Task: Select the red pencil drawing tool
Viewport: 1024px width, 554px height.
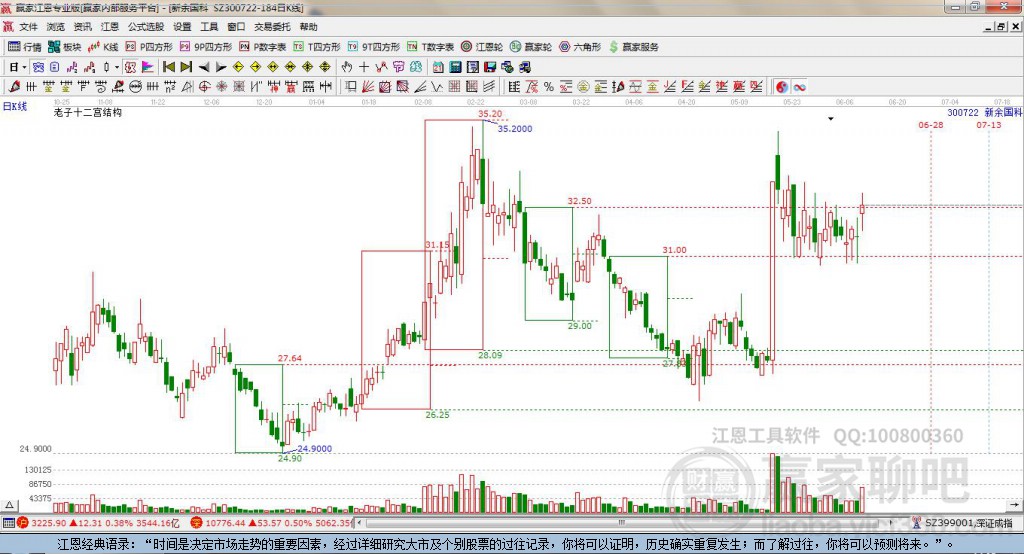Action: point(14,86)
